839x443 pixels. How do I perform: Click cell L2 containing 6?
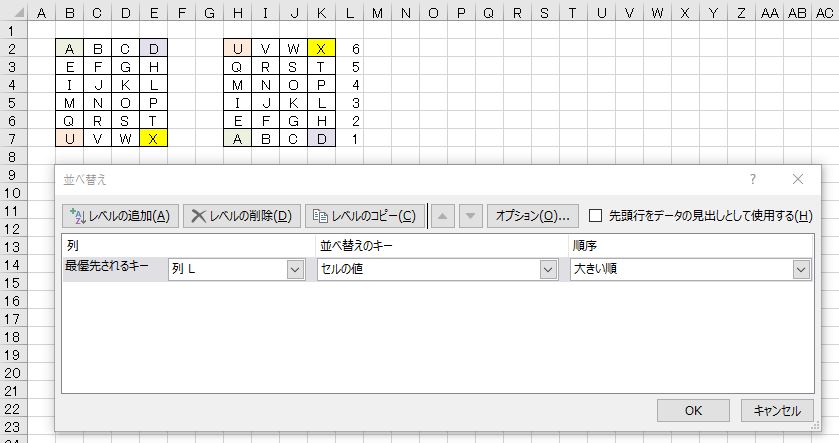coord(350,49)
